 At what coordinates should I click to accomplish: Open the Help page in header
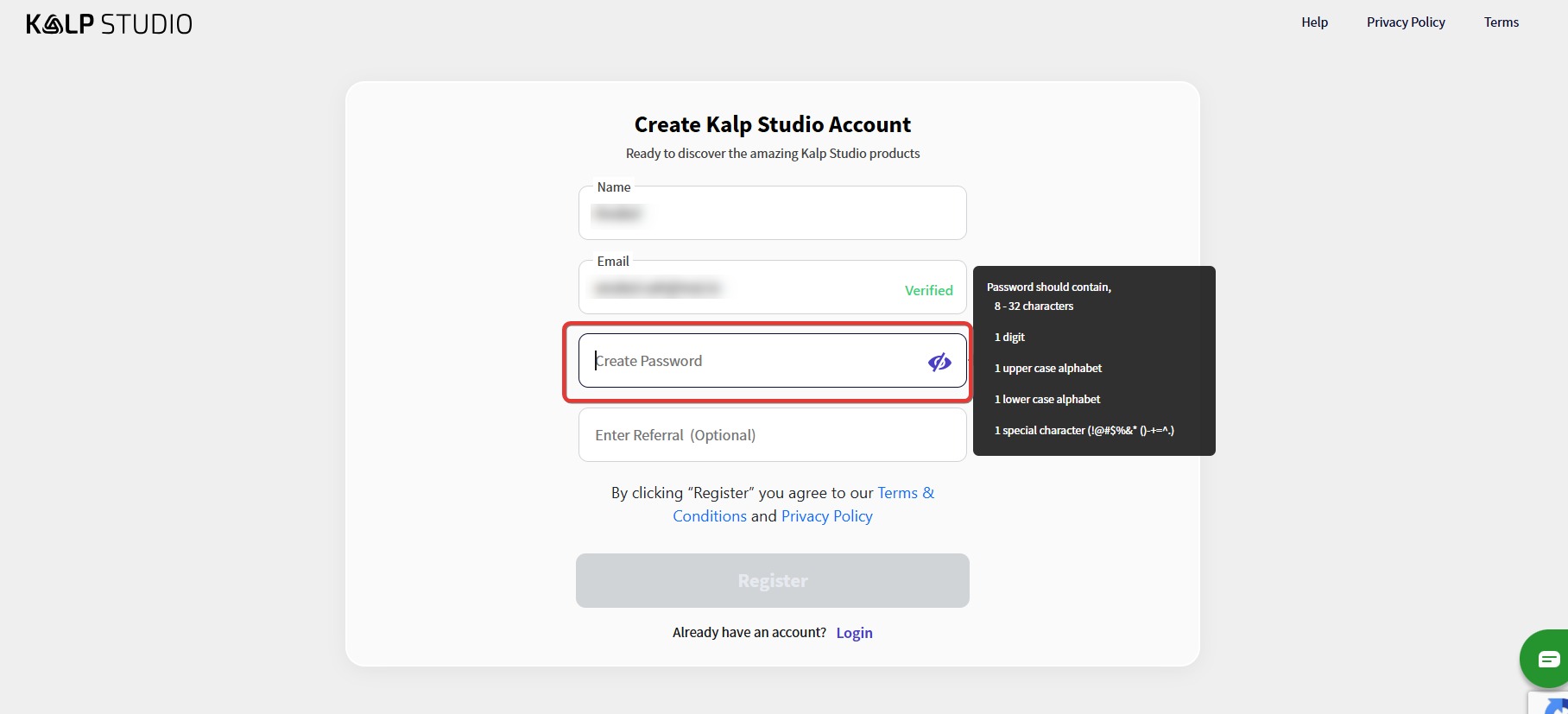pos(1314,22)
